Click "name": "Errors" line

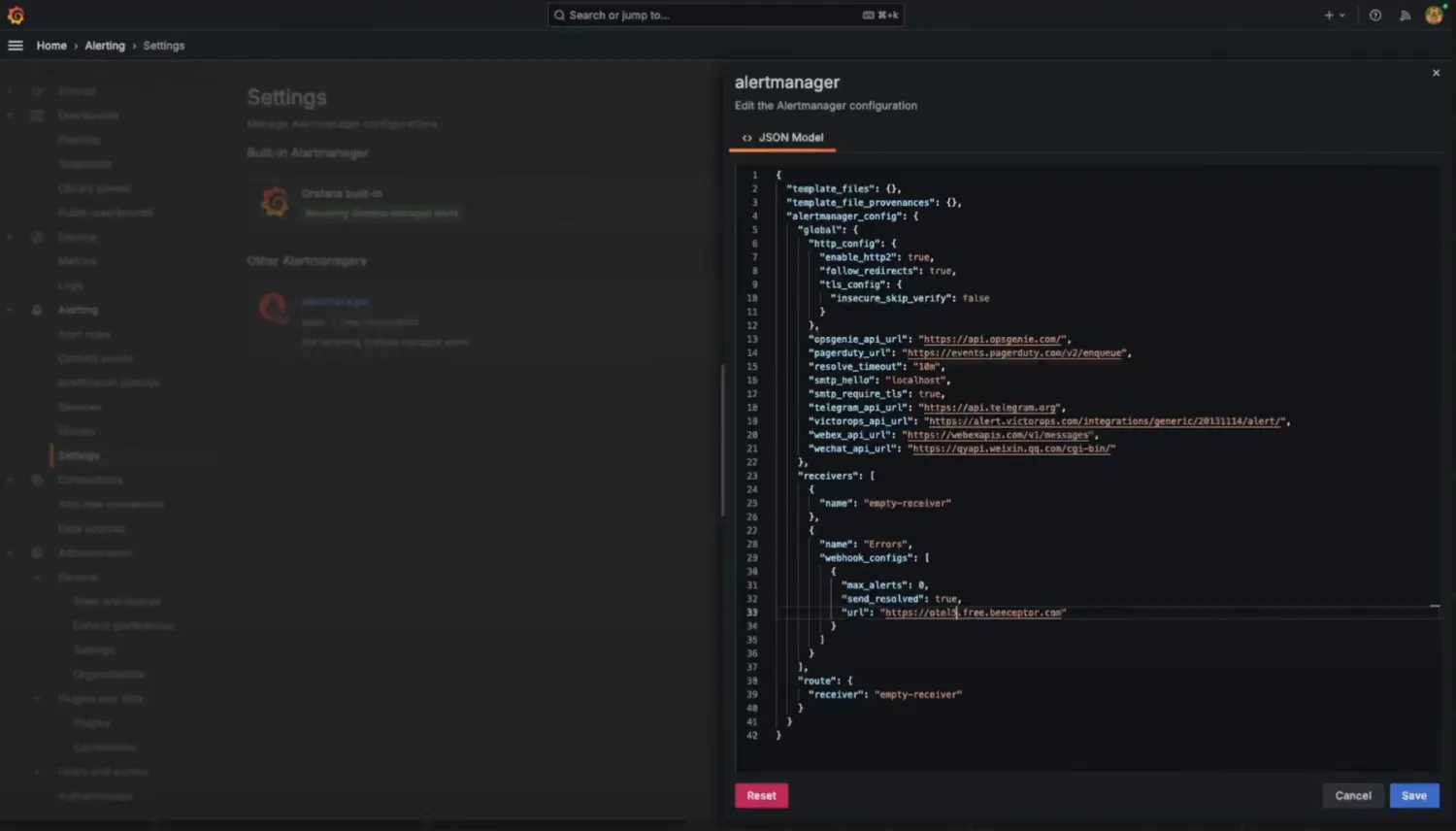click(x=866, y=545)
